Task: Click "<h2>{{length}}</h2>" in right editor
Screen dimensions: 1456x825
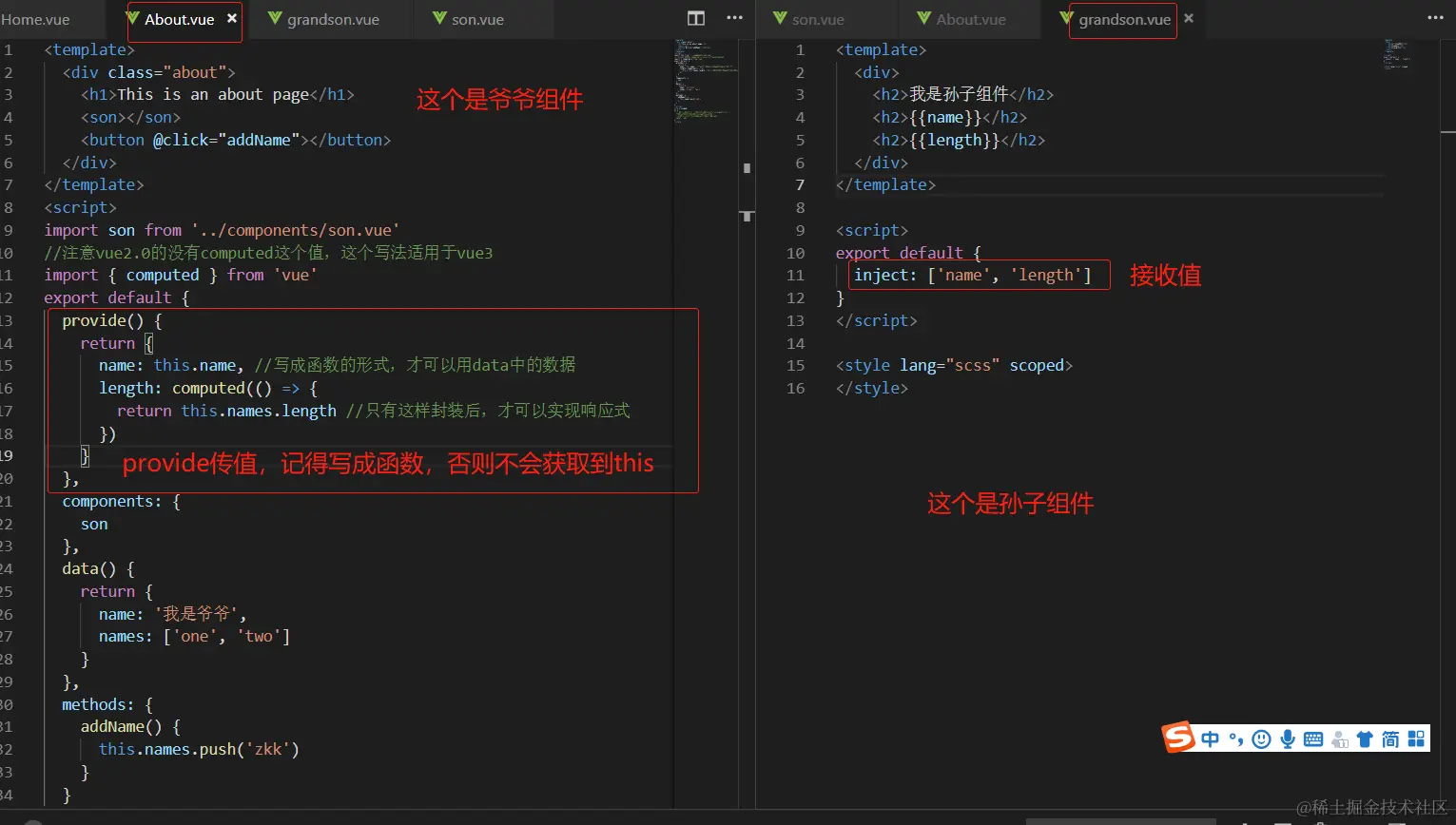Action: click(x=959, y=141)
